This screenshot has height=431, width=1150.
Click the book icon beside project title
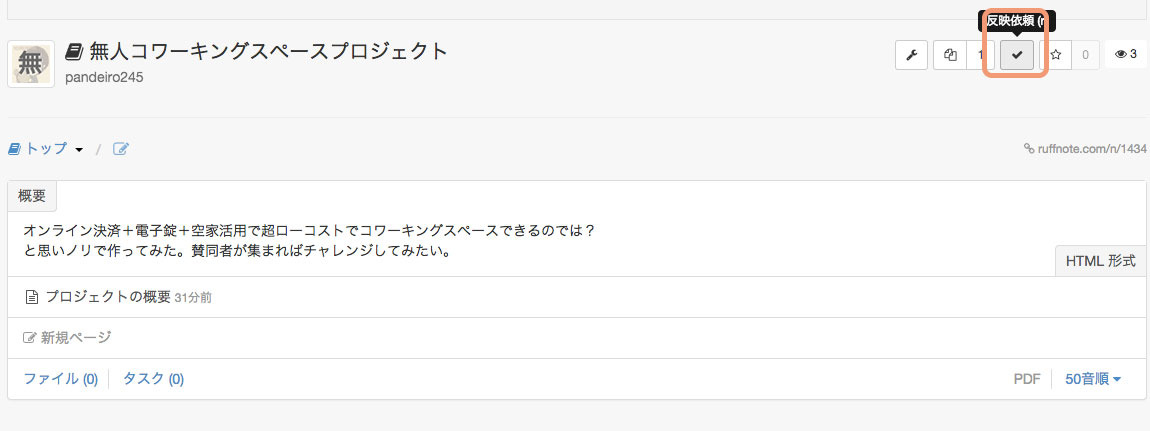tap(74, 51)
